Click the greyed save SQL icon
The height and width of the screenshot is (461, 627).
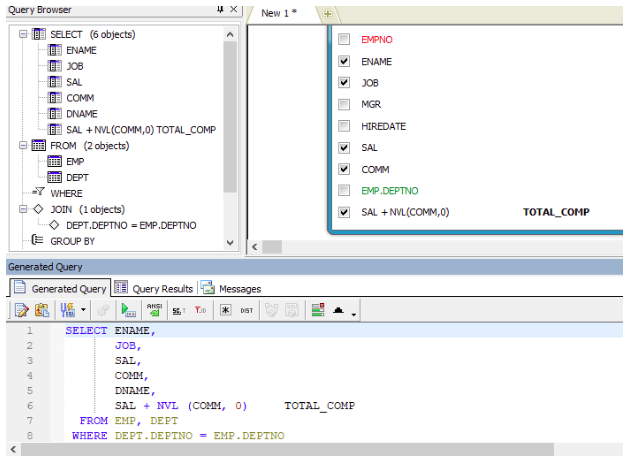point(292,310)
